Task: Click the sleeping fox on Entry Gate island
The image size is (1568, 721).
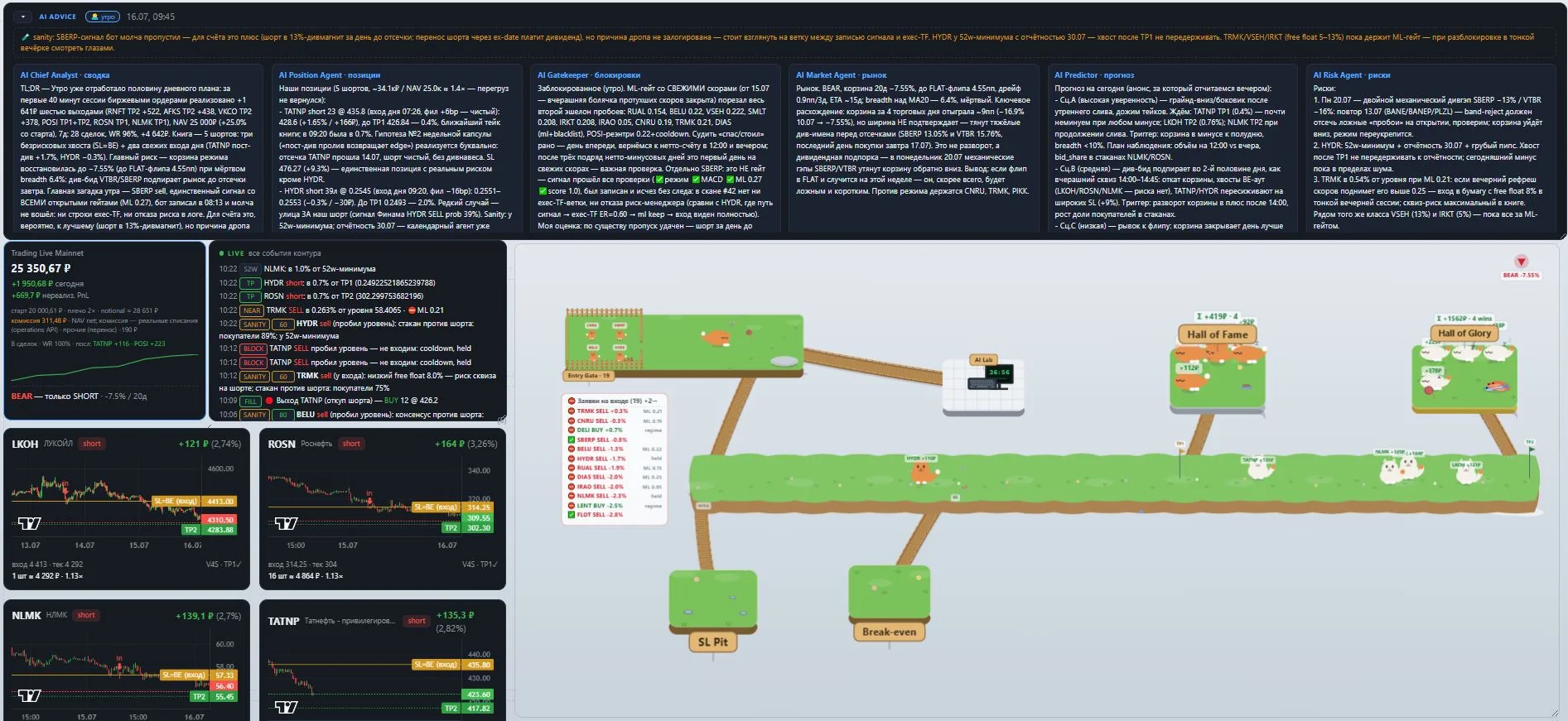Action: coord(715,337)
